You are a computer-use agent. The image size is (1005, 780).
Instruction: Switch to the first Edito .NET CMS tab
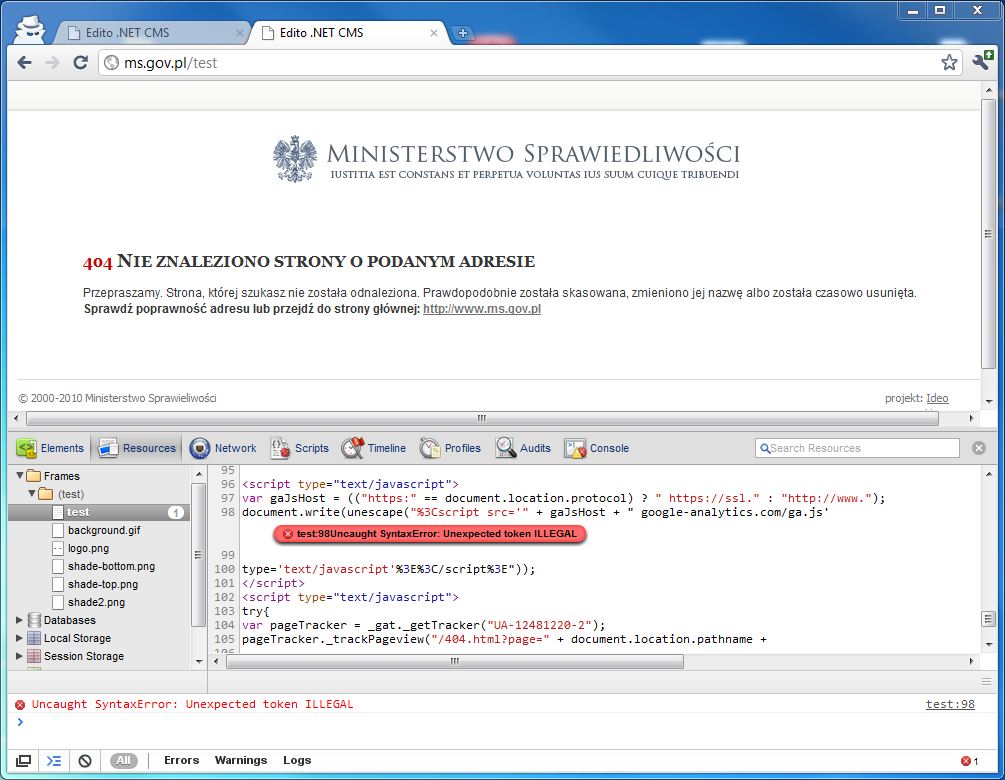point(151,33)
